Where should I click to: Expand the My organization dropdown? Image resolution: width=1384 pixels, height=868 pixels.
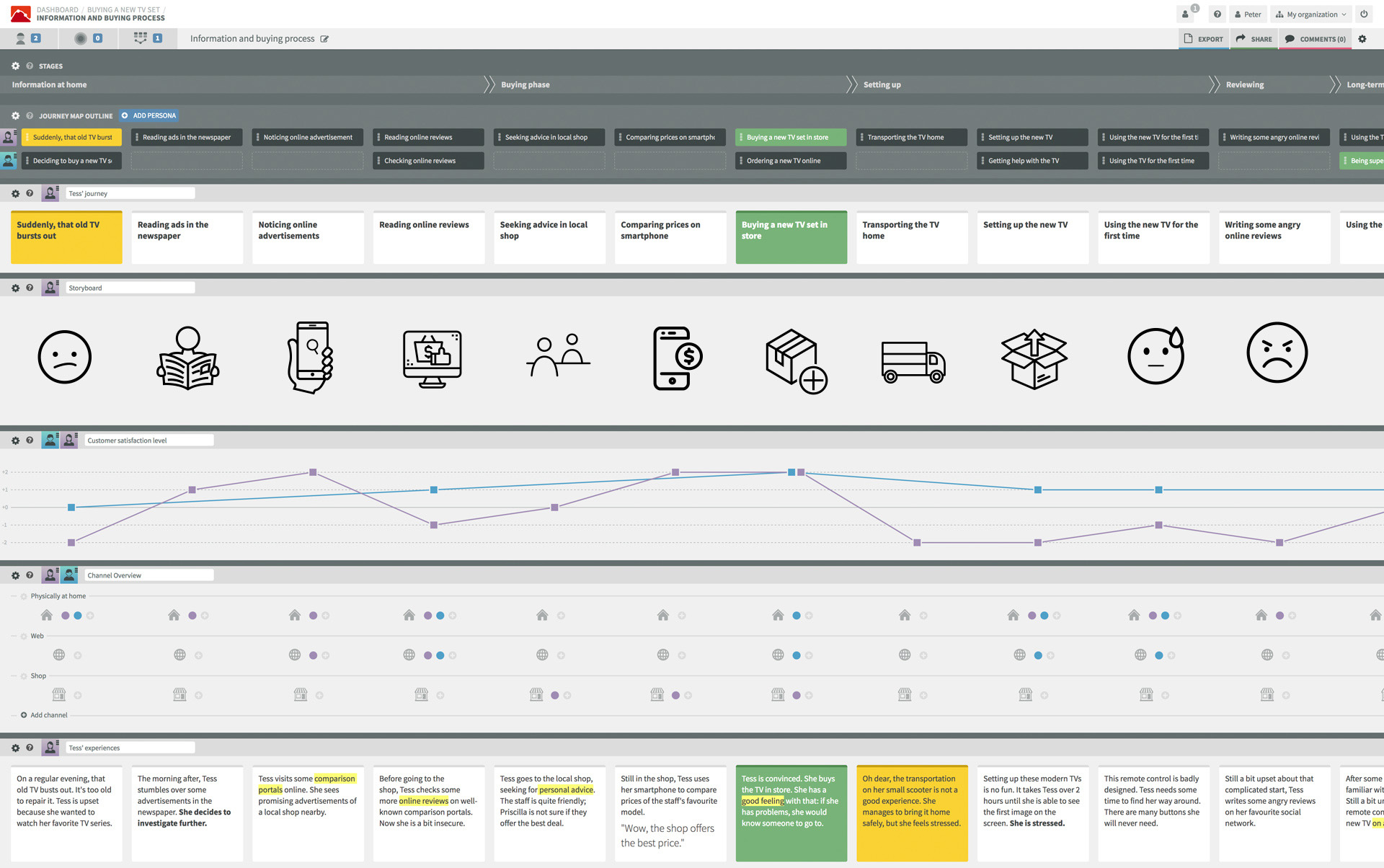click(1310, 14)
